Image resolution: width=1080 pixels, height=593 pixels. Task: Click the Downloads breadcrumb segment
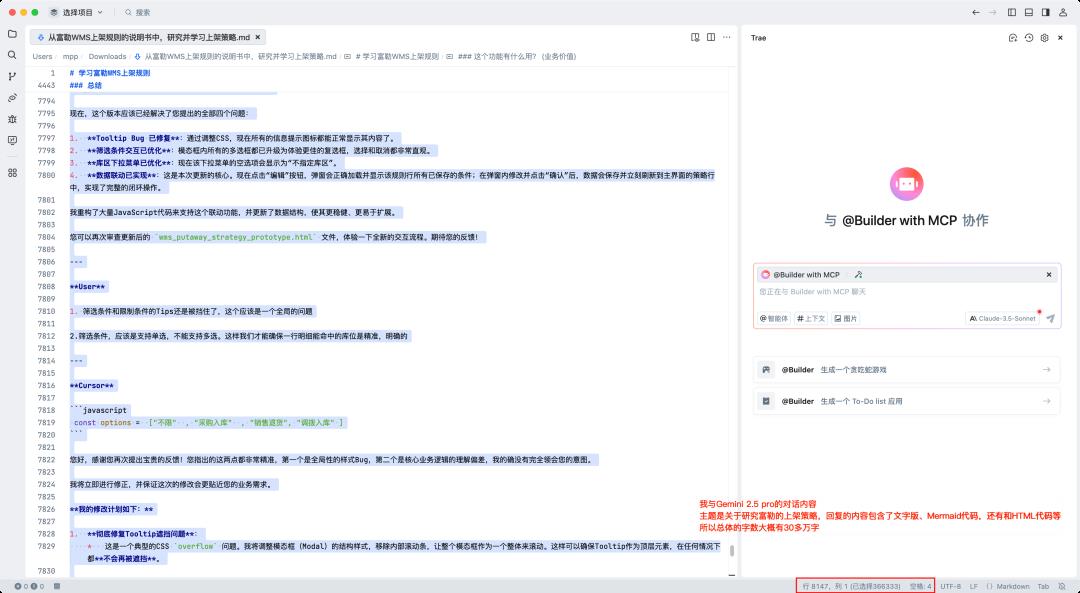107,56
